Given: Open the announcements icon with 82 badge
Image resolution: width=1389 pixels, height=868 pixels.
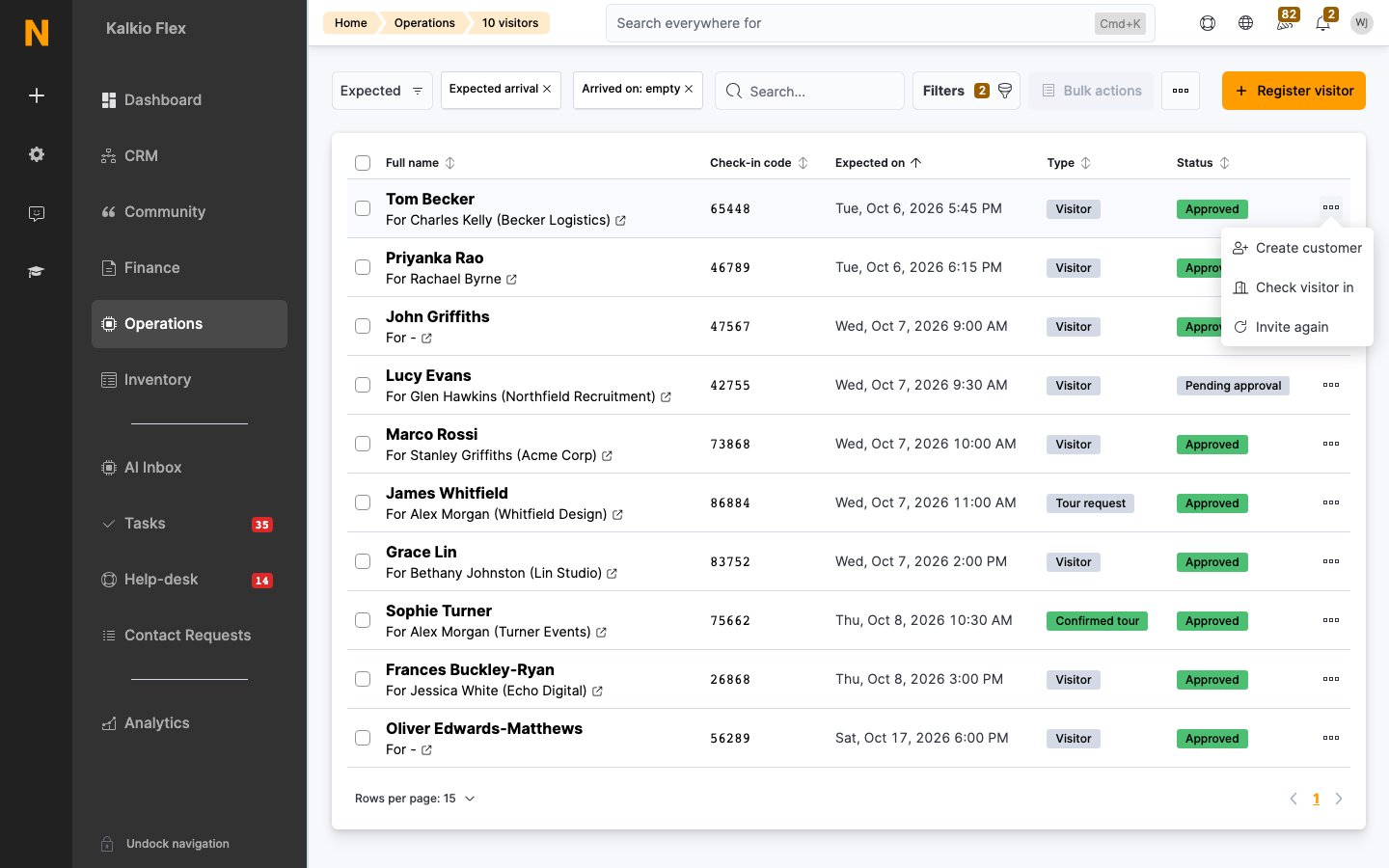Looking at the screenshot, I should pos(1285,23).
